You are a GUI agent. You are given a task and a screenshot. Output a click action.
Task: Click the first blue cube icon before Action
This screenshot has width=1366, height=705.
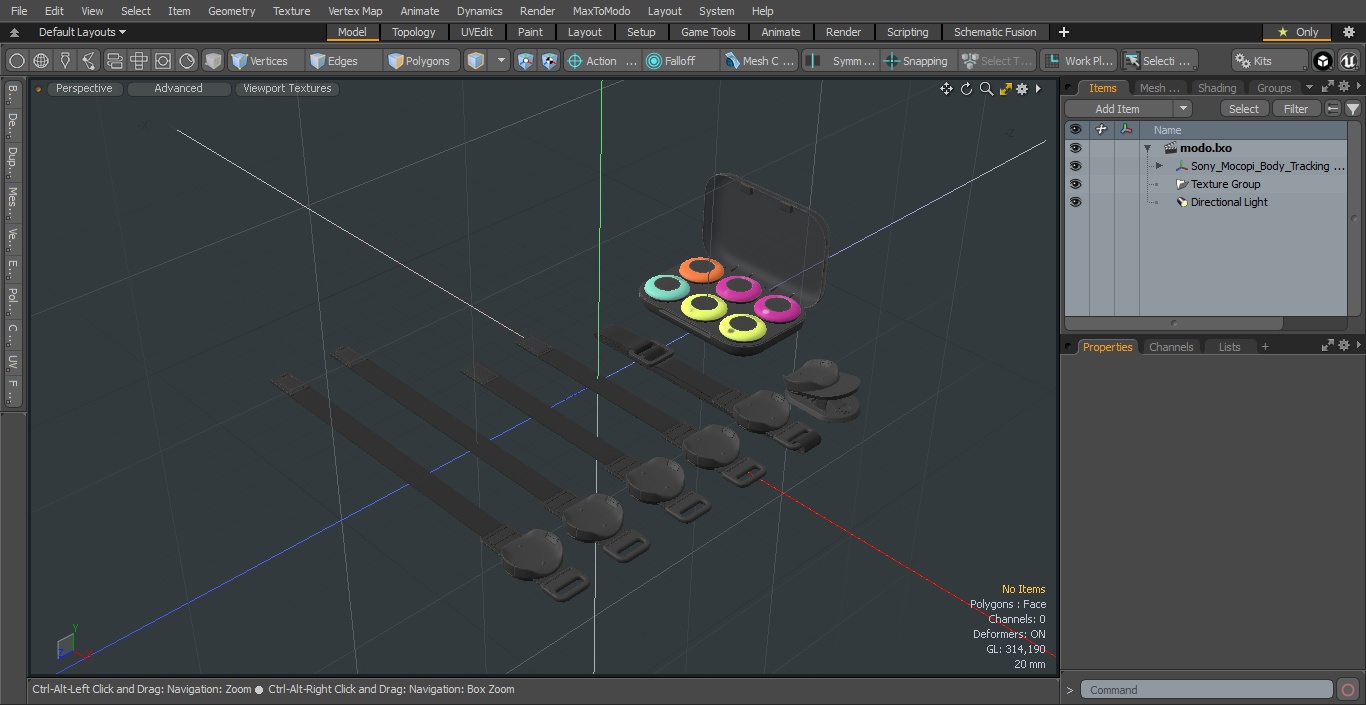tap(526, 61)
